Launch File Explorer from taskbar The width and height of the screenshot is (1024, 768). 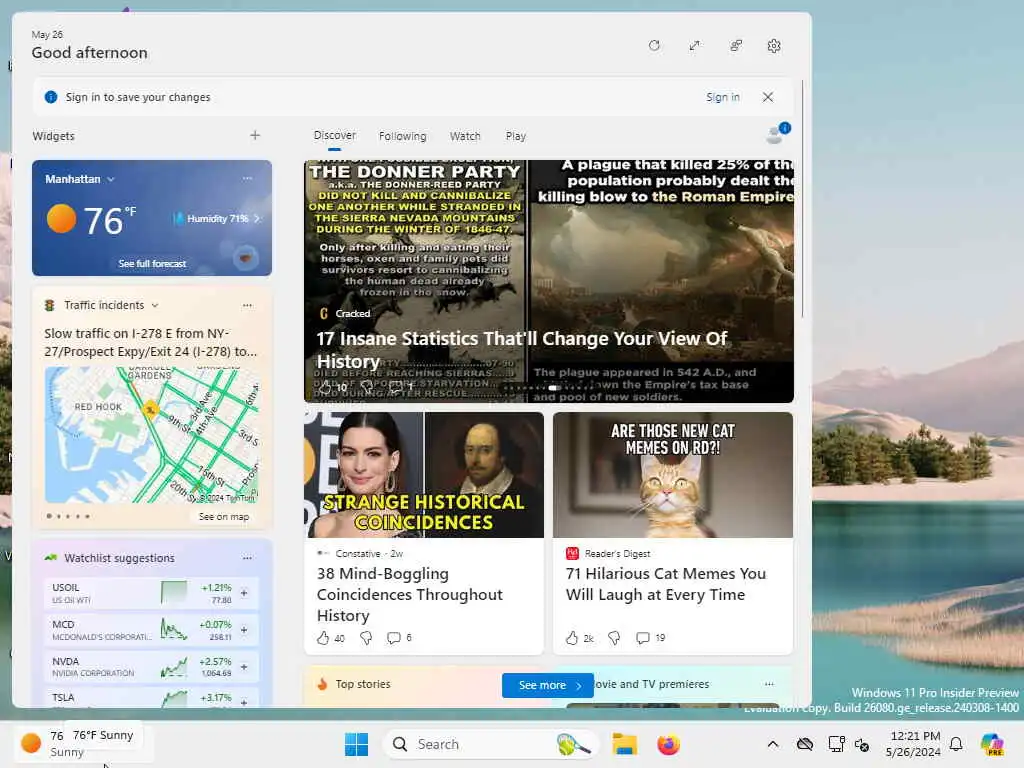coord(624,744)
